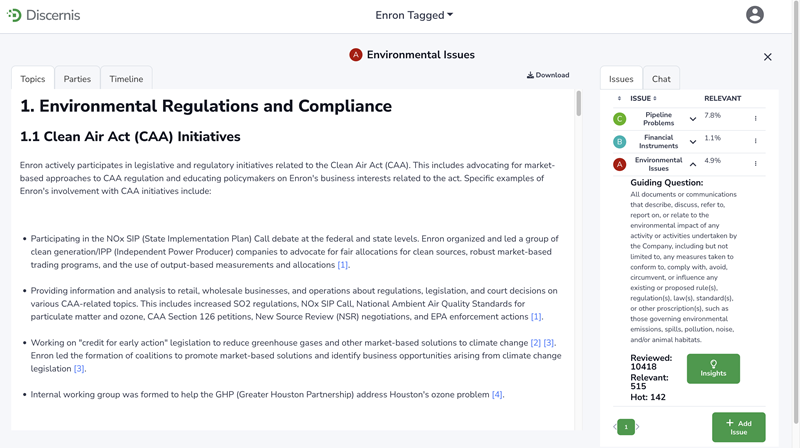Switch to the Timeline tab
Viewport: 800px width, 448px height.
(x=126, y=79)
